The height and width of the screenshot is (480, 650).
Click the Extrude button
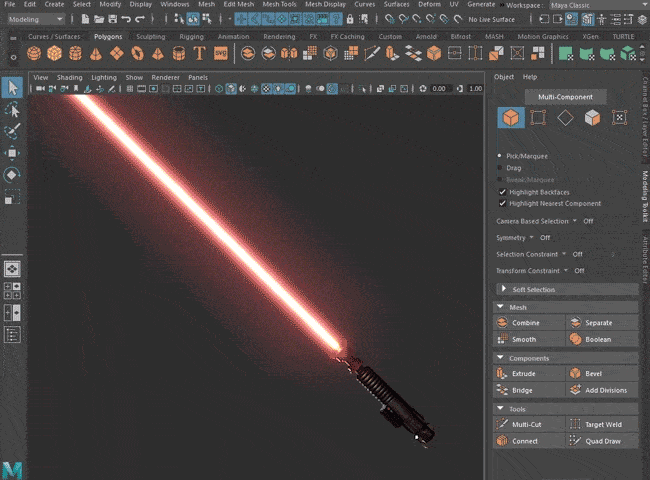coord(529,373)
